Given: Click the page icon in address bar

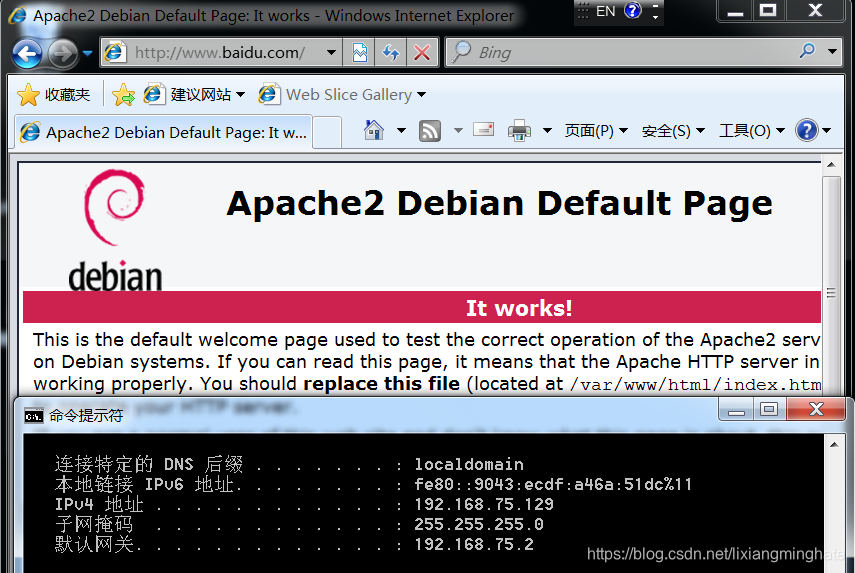Looking at the screenshot, I should click(x=115, y=52).
